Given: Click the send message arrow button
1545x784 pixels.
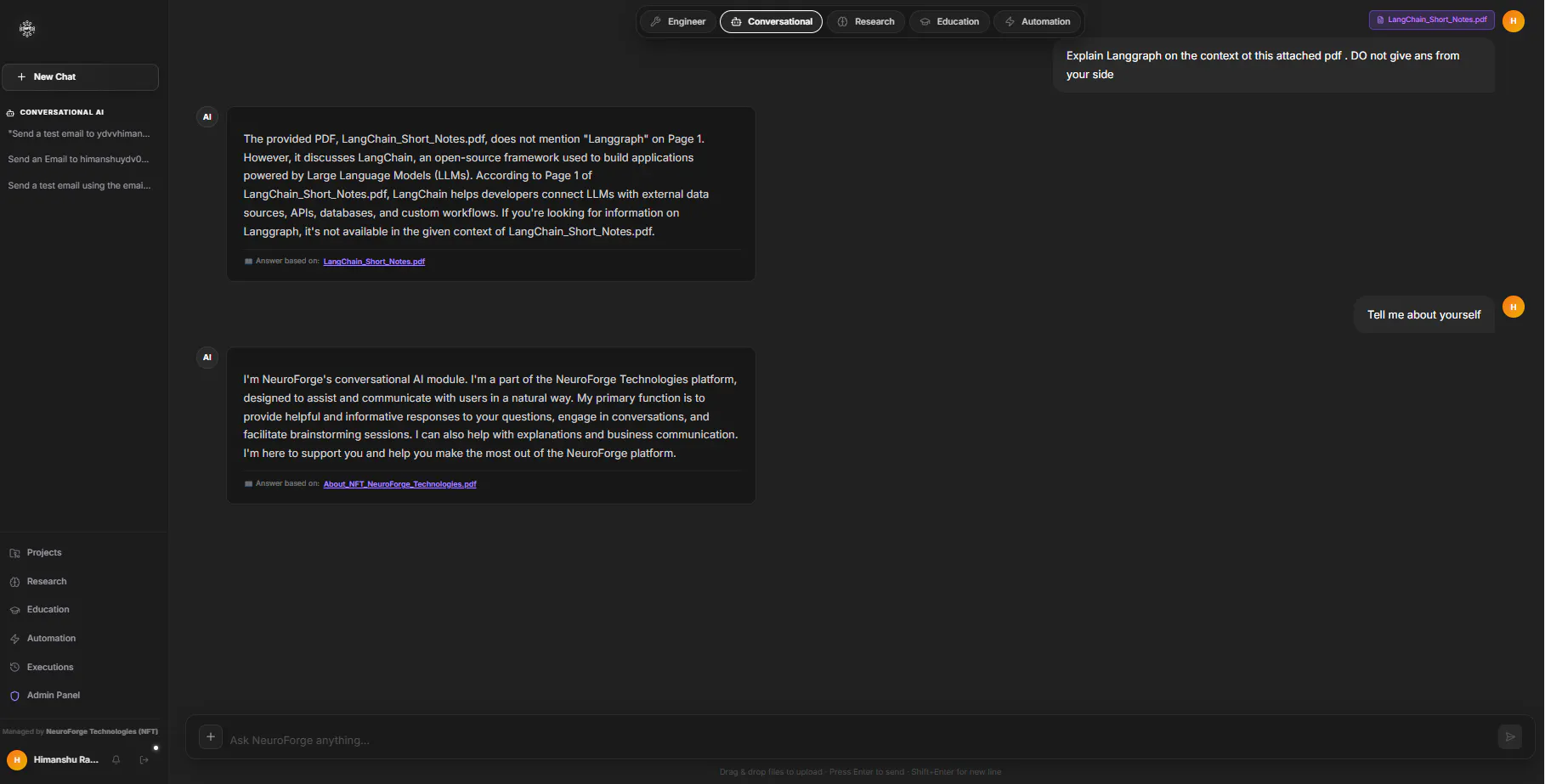Looking at the screenshot, I should click(x=1509, y=736).
